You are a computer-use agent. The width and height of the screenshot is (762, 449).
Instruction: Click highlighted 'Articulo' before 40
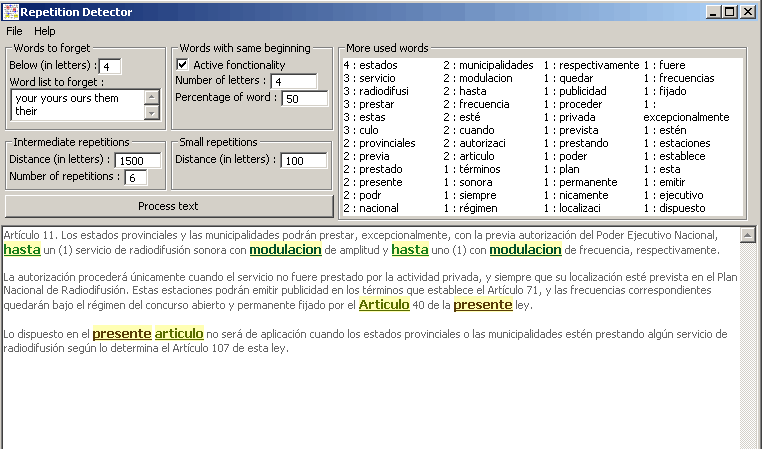pos(384,305)
